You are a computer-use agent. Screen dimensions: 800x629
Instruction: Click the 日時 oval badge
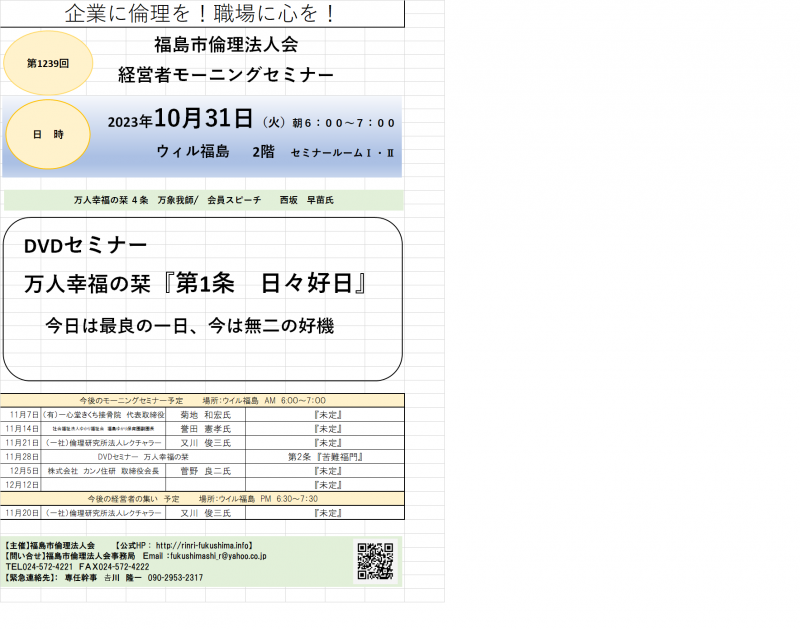(x=48, y=134)
